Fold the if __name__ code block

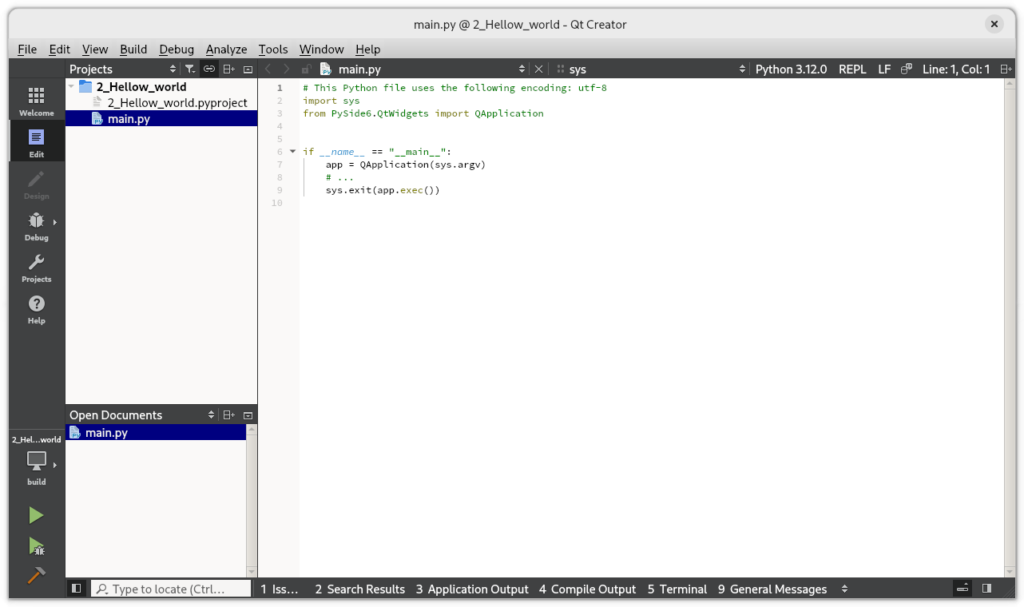point(293,152)
